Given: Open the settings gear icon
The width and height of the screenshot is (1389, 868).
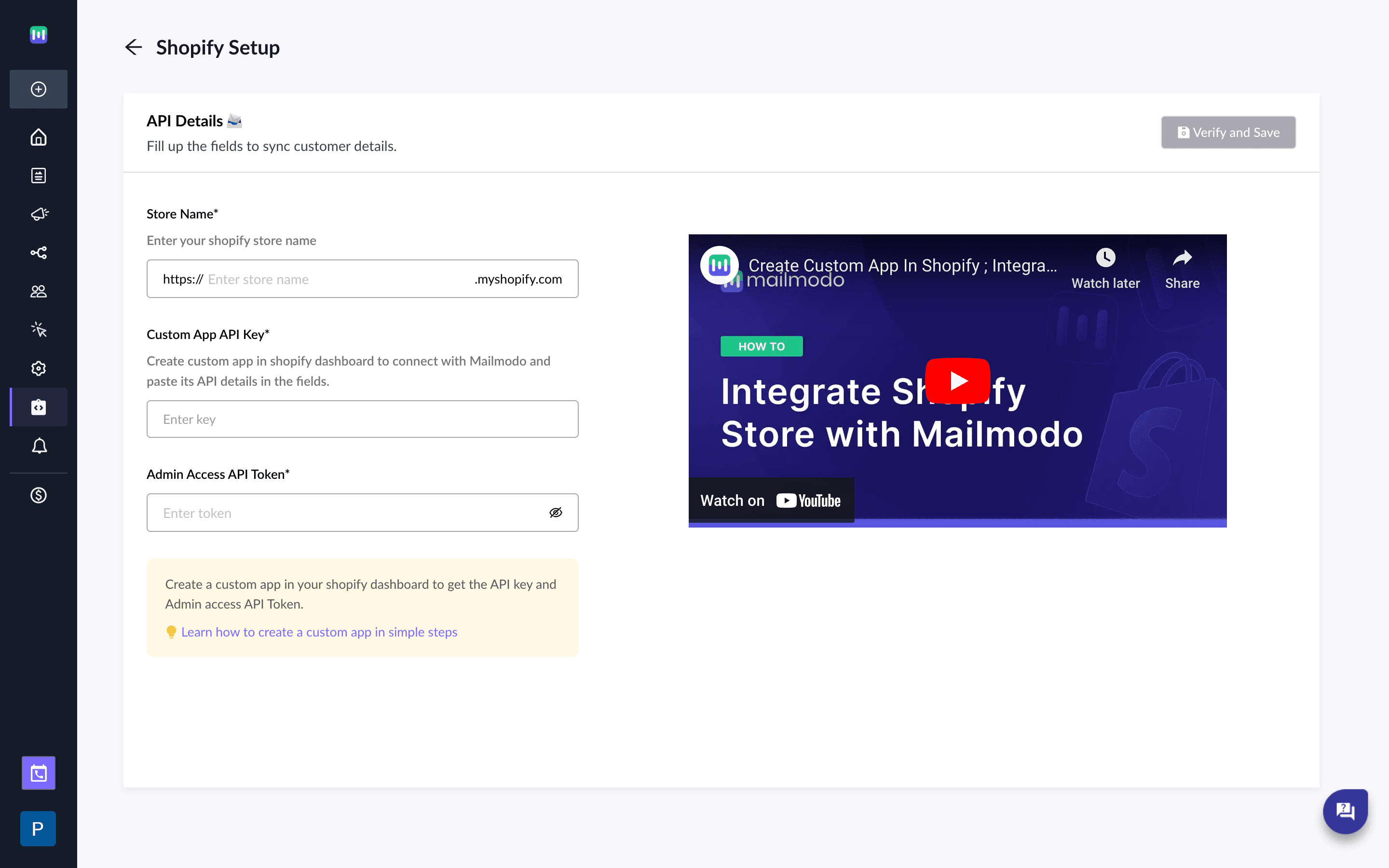Looking at the screenshot, I should tap(39, 368).
